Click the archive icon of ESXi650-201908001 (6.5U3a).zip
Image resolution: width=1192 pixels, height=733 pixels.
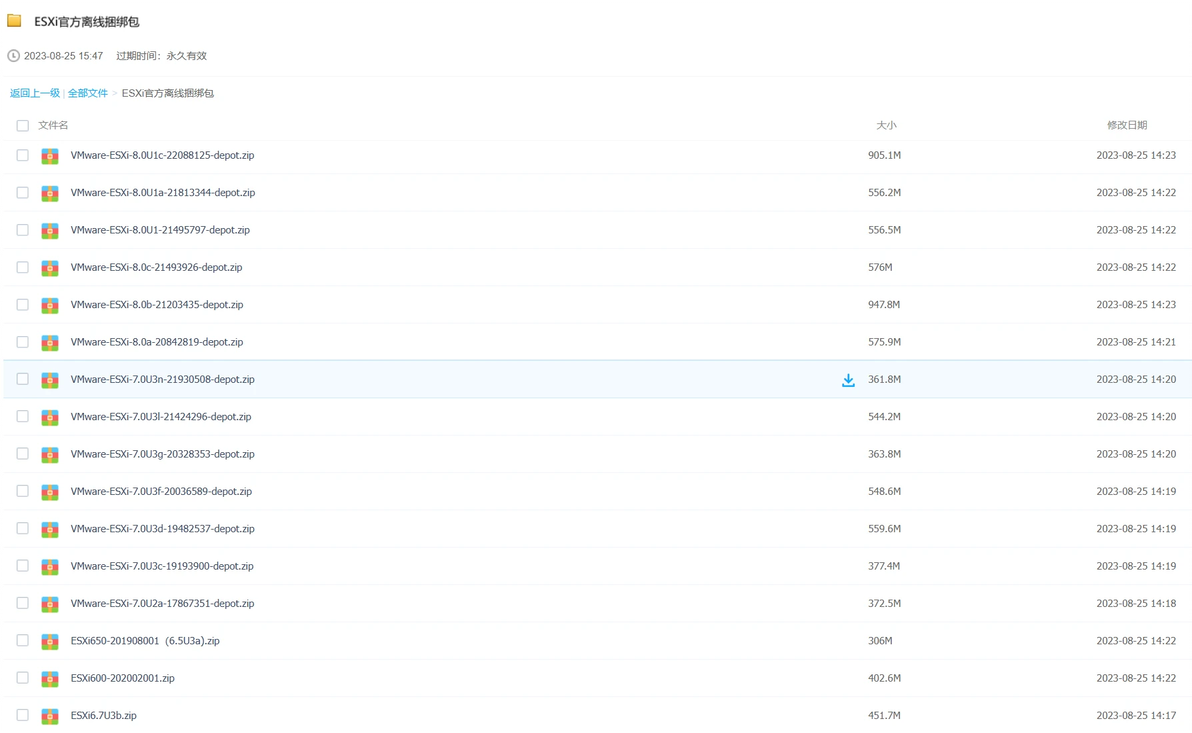coord(50,641)
